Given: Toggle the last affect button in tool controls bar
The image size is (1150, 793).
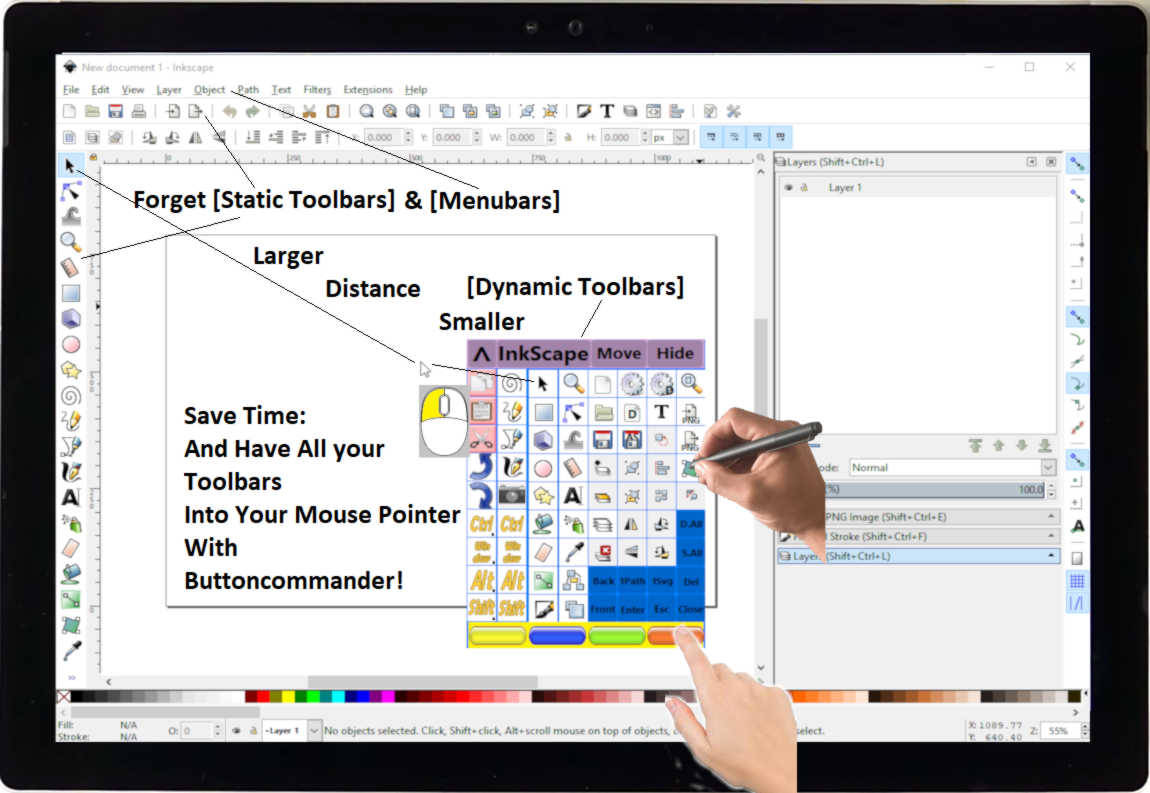Looking at the screenshot, I should [x=780, y=137].
